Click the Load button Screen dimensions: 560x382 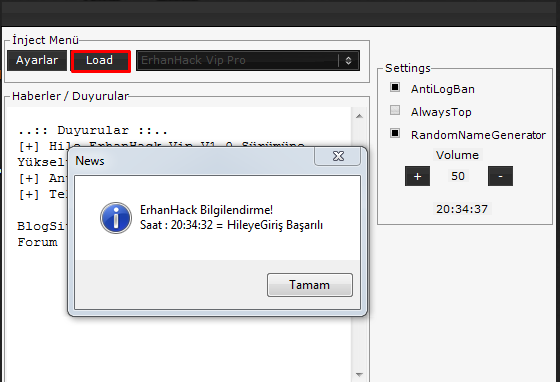pos(101,61)
